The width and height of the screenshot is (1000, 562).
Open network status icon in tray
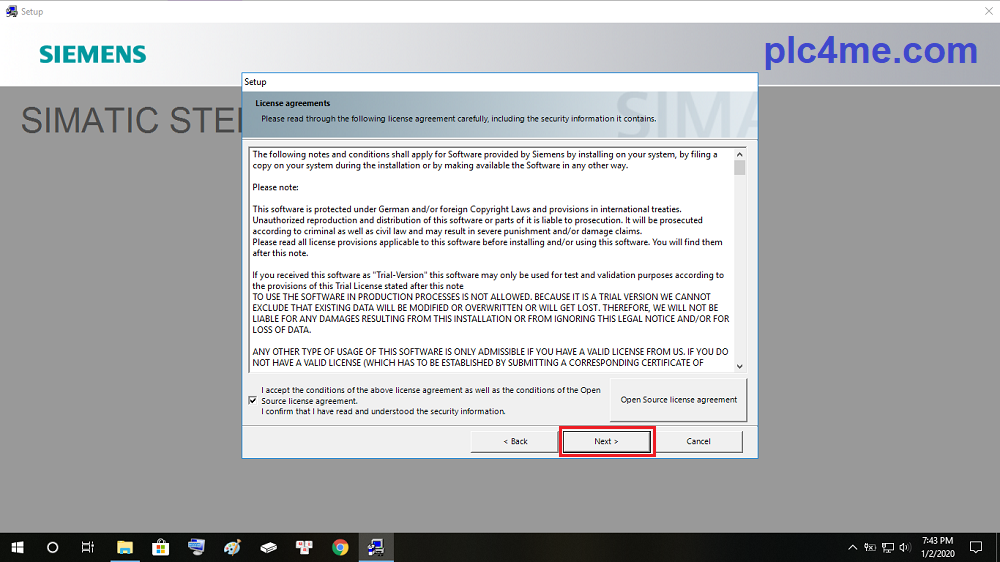pos(887,547)
